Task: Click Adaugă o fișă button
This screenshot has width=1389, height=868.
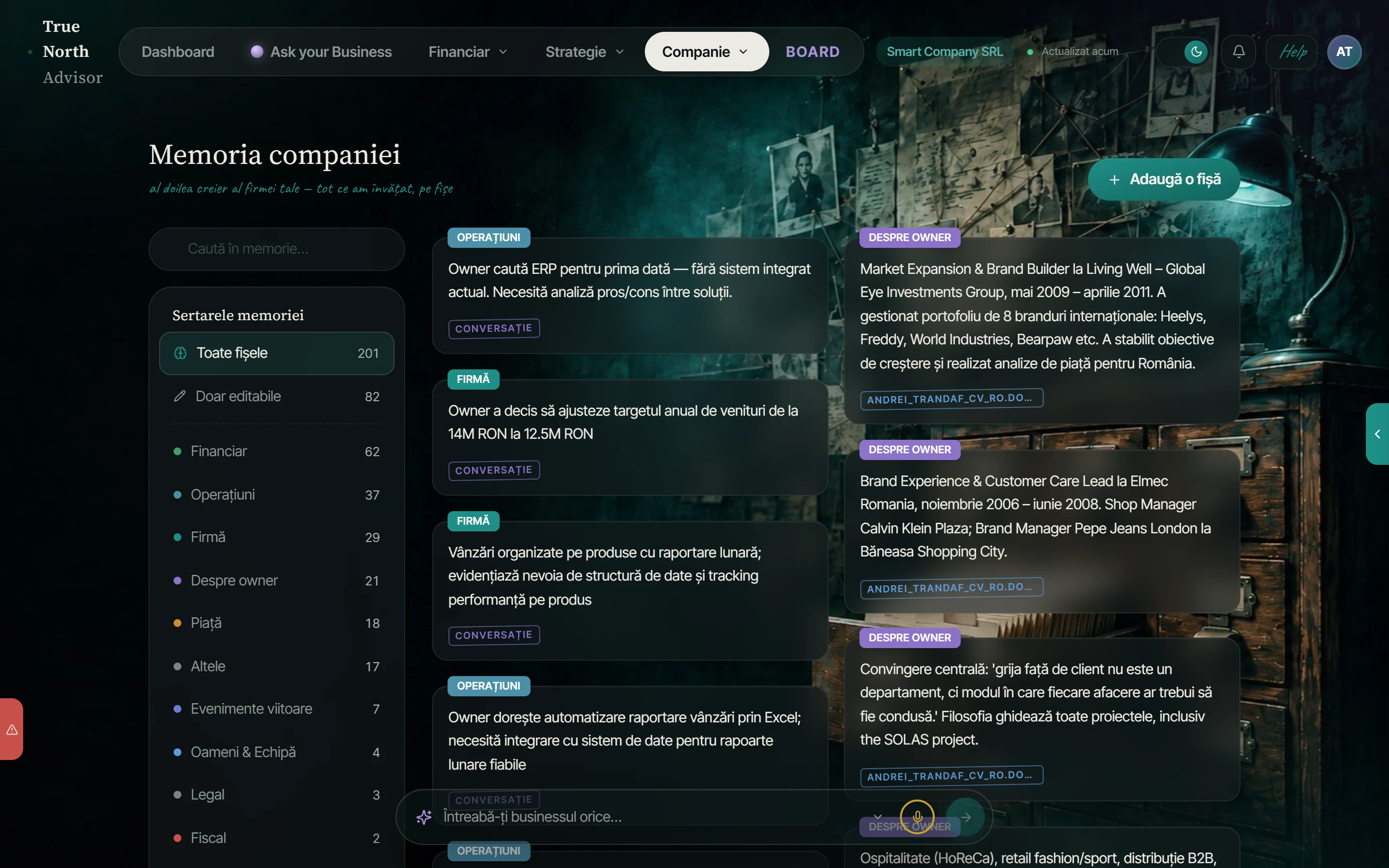Action: coord(1165,179)
